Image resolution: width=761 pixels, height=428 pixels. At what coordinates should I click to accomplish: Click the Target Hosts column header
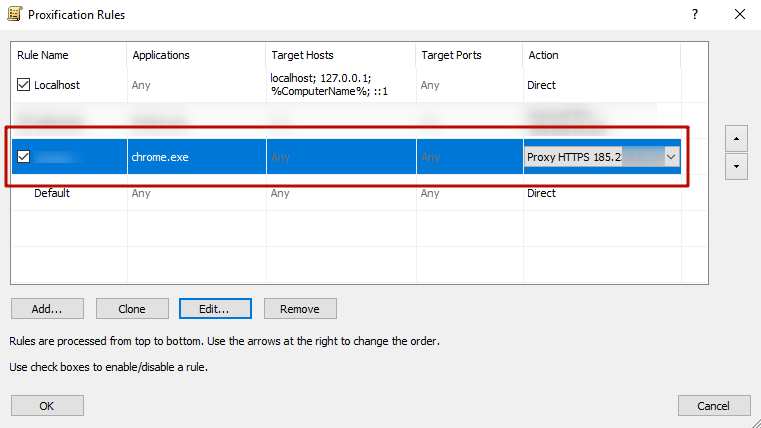(x=340, y=56)
